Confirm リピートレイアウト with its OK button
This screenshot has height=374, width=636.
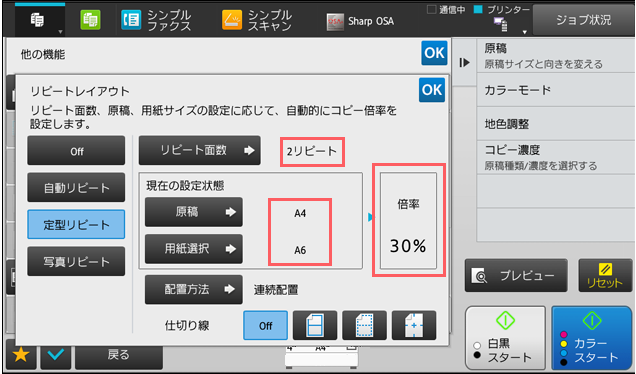(x=432, y=90)
